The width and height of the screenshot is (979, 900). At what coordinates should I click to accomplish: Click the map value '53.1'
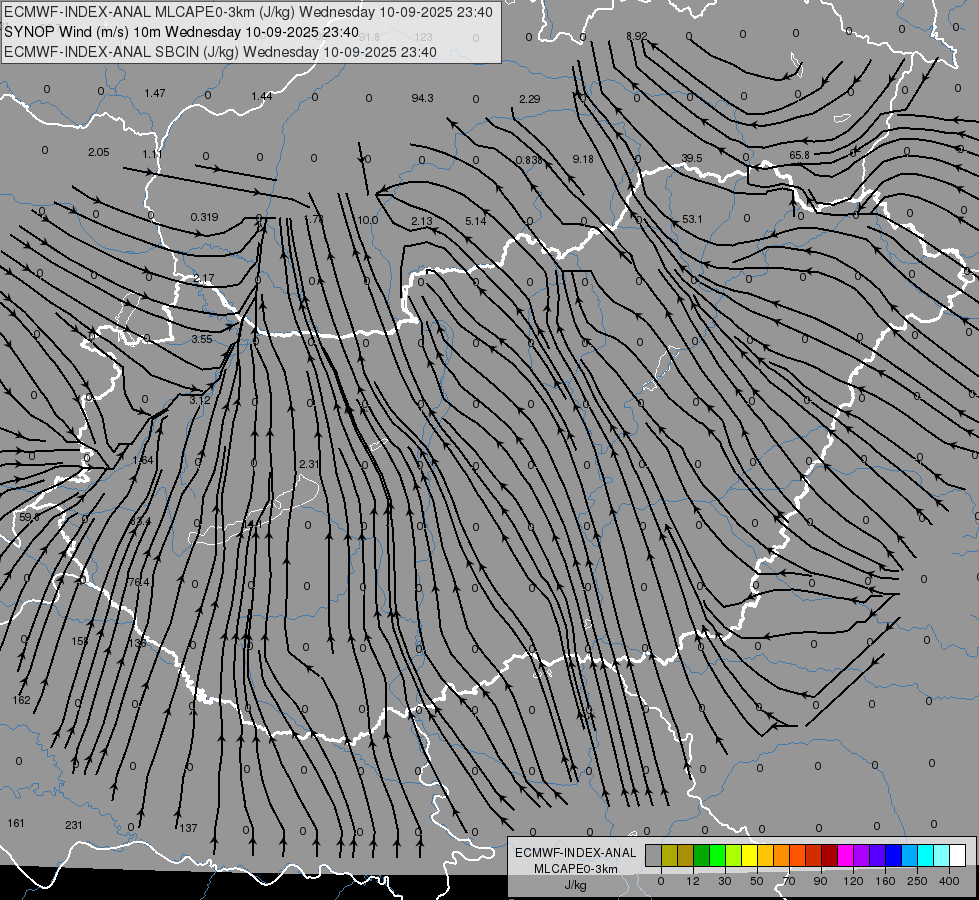click(x=692, y=219)
